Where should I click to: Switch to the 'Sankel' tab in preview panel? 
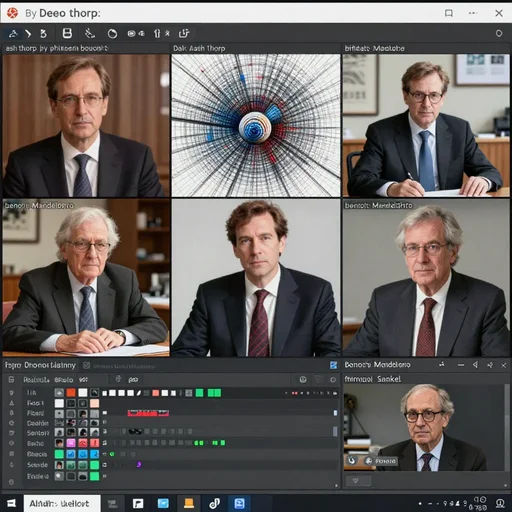click(389, 379)
